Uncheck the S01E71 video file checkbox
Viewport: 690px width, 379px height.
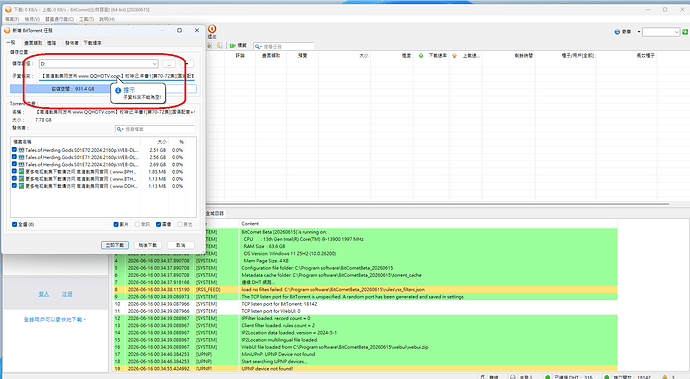coord(15,157)
